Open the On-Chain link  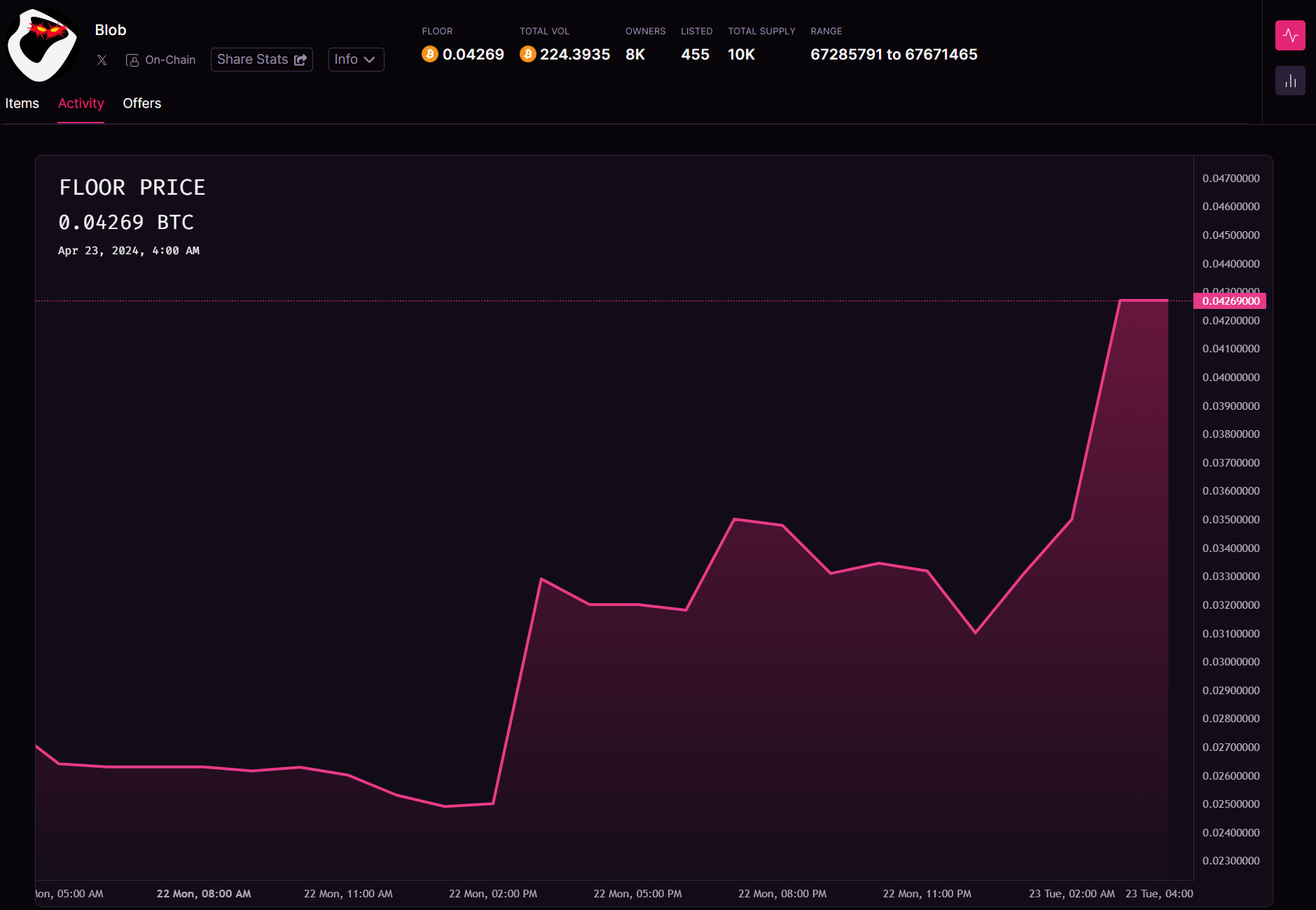[161, 60]
